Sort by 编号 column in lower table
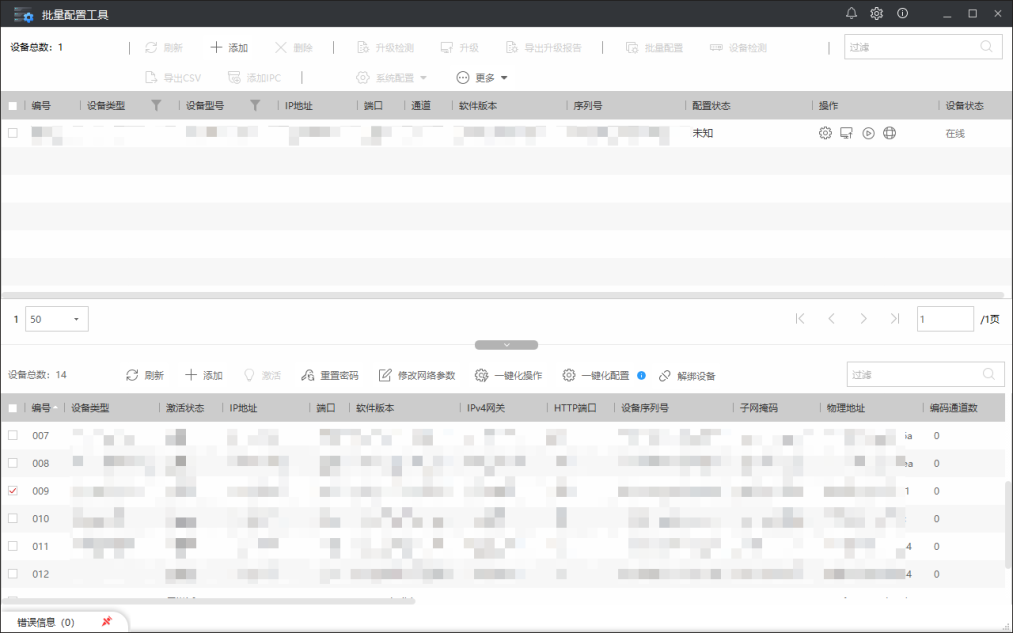 (43, 408)
